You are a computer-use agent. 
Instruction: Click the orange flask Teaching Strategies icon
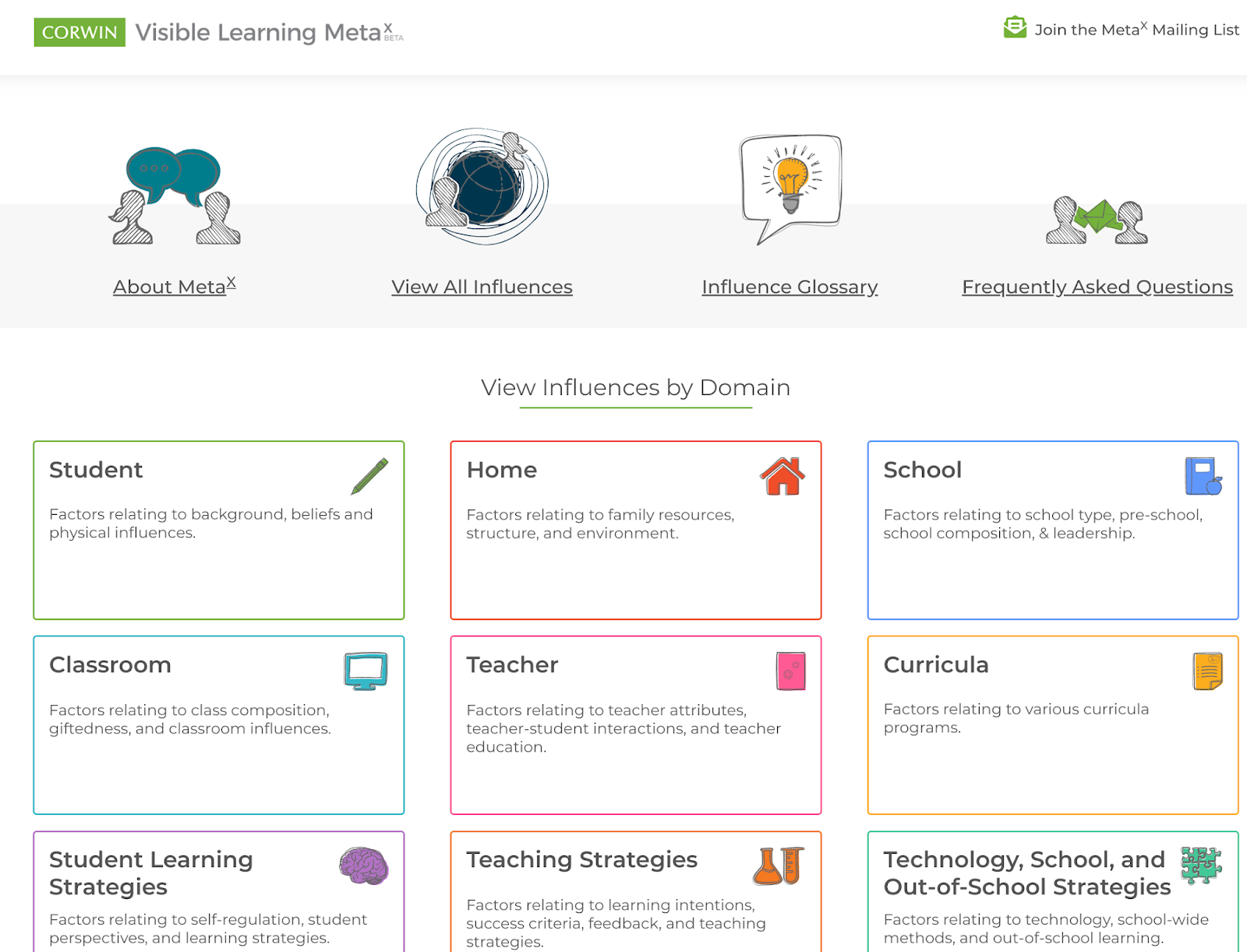778,866
